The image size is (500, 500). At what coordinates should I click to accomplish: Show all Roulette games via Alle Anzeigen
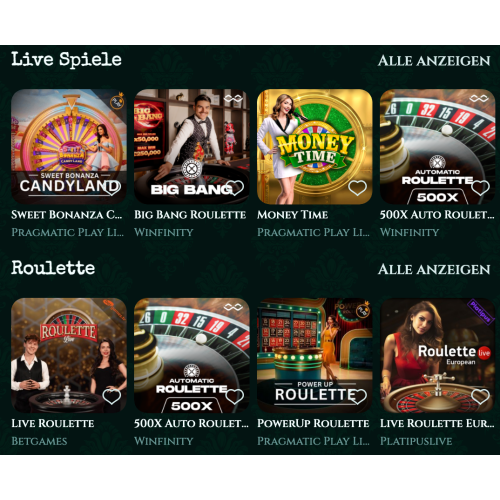tap(434, 270)
